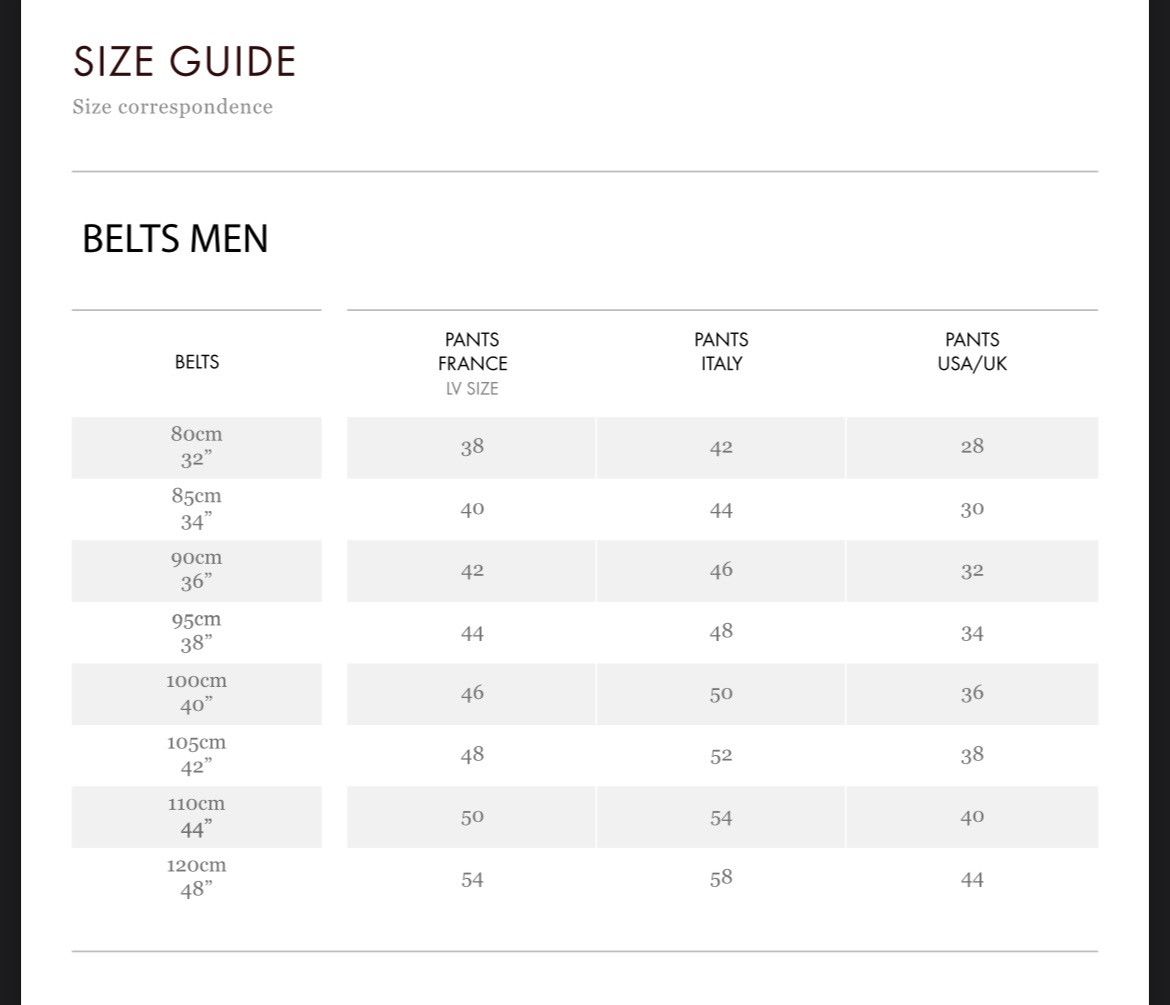Click the 85cm 34" belt size cell

tap(197, 509)
